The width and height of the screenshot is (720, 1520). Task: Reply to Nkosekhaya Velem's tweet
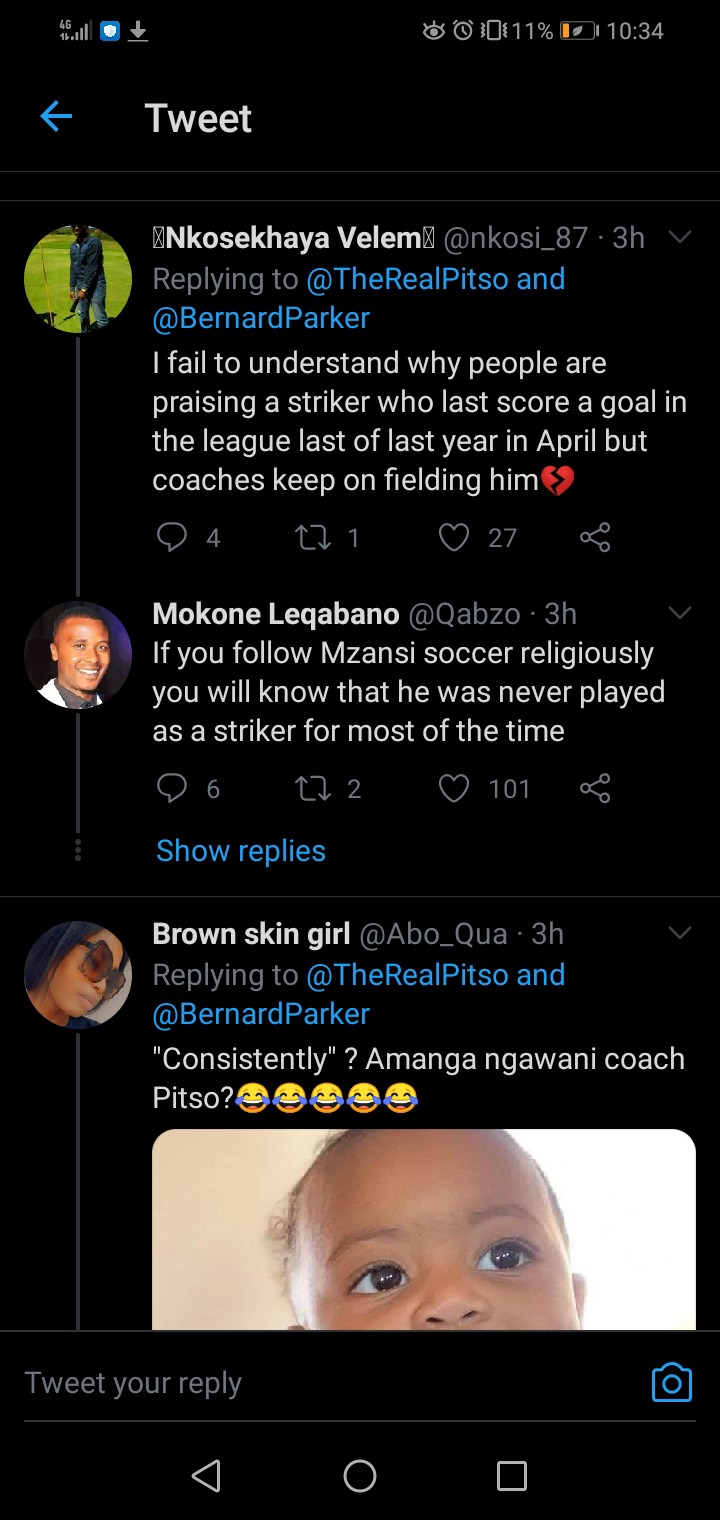coord(173,538)
